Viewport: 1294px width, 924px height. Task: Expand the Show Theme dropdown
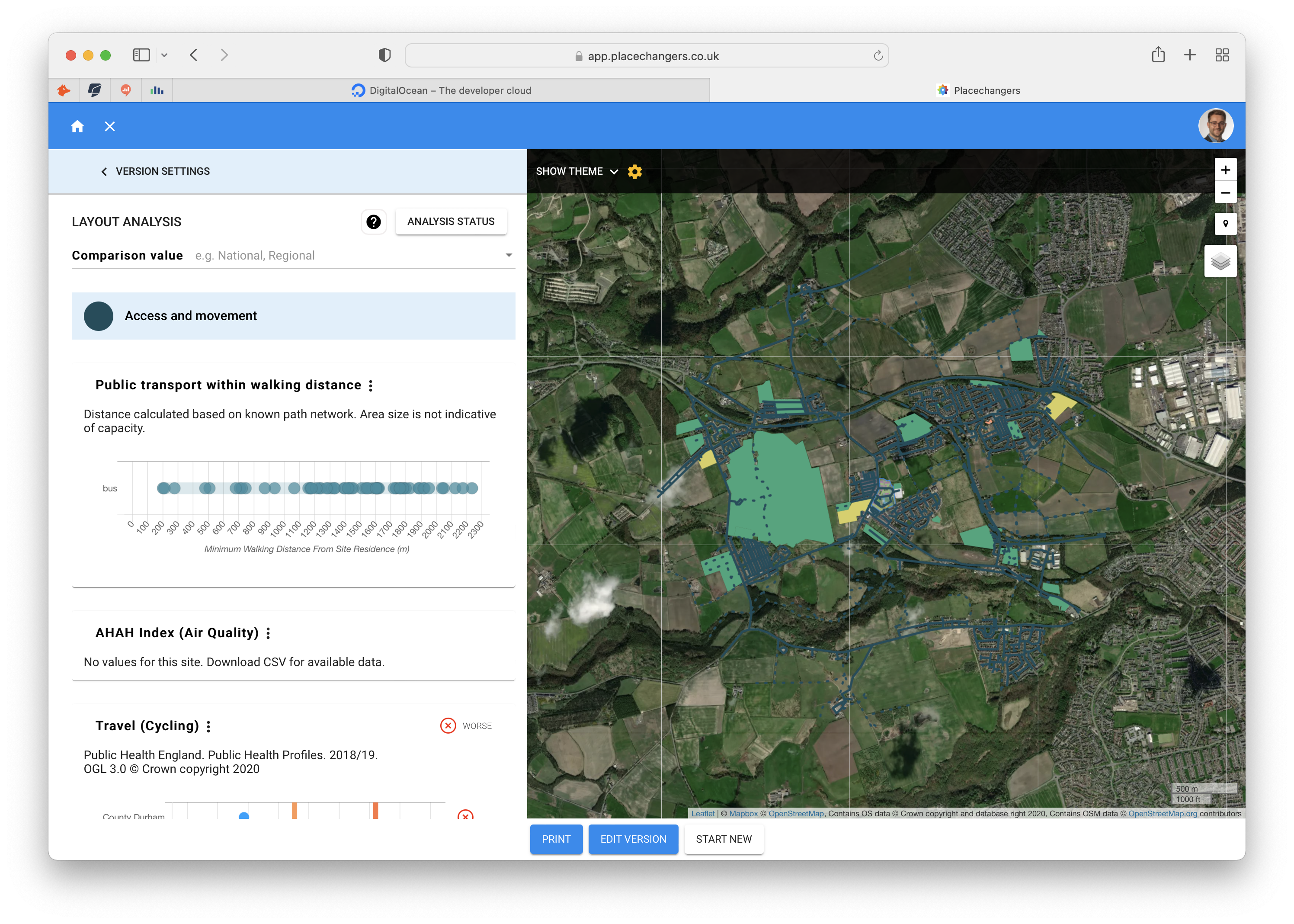coord(577,171)
